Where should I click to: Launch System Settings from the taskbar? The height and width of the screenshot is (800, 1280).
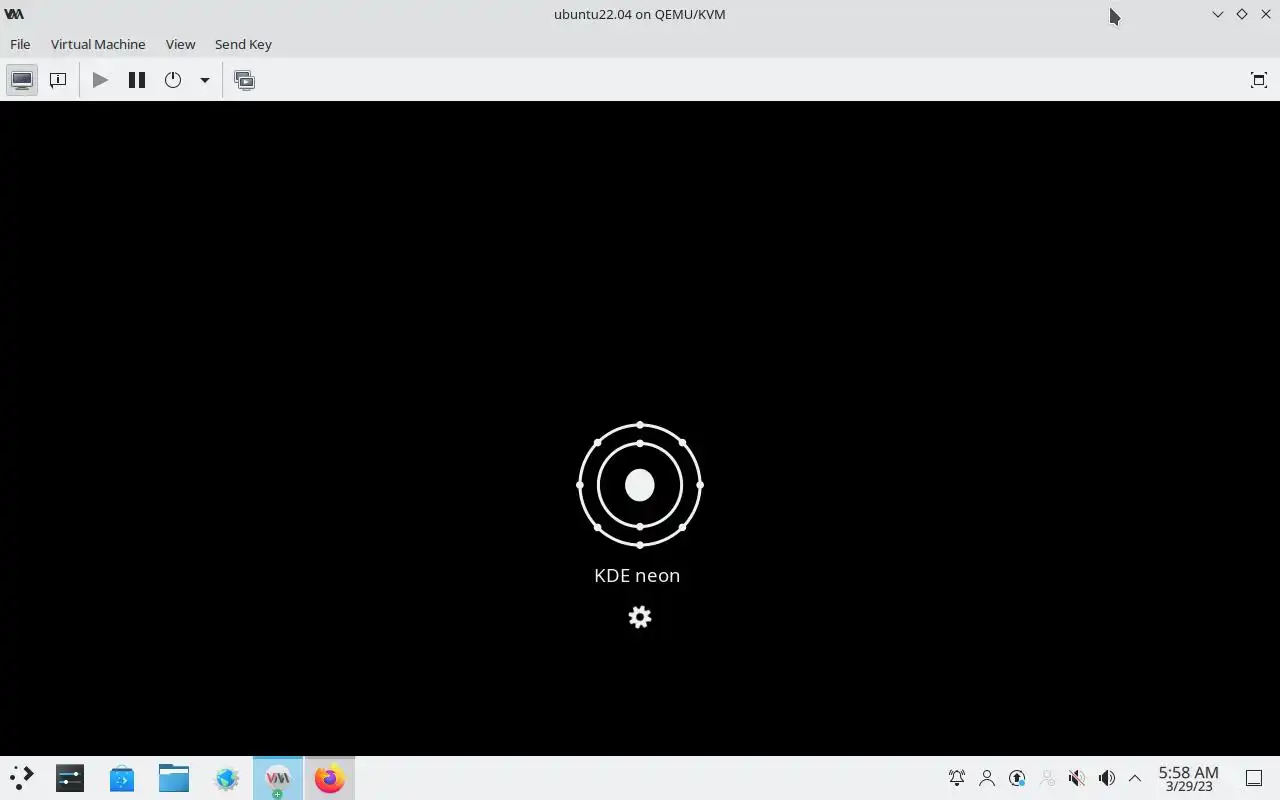pyautogui.click(x=70, y=778)
